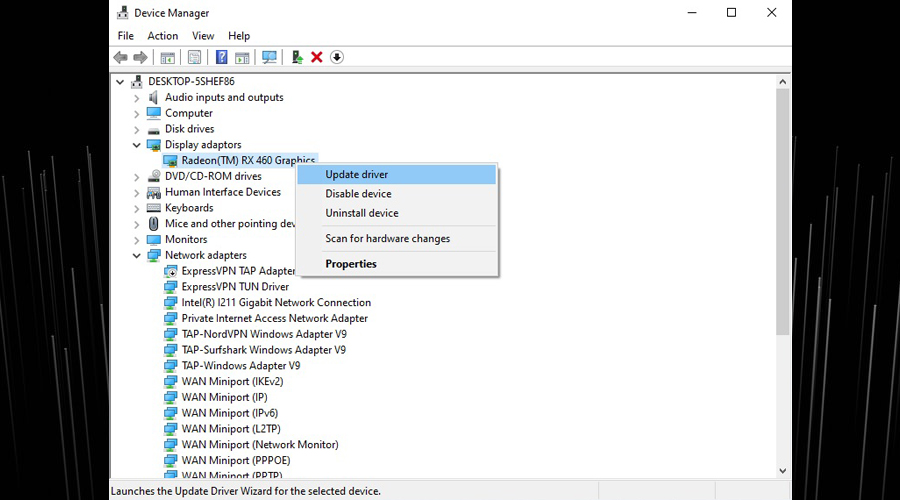Viewport: 900px width, 500px height.
Task: Select Intel(R) I211 Gigabit Network Connection
Action: point(276,303)
